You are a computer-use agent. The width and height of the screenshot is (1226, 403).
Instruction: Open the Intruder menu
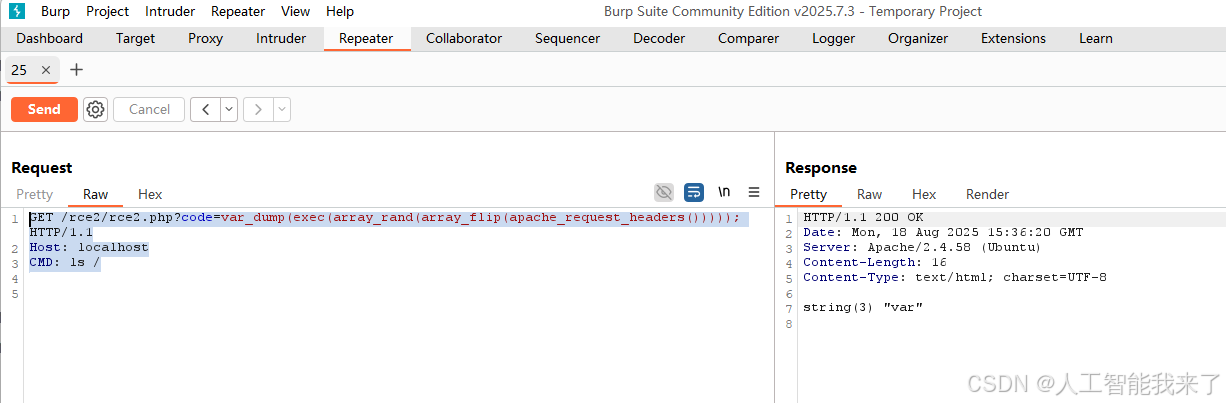point(170,12)
